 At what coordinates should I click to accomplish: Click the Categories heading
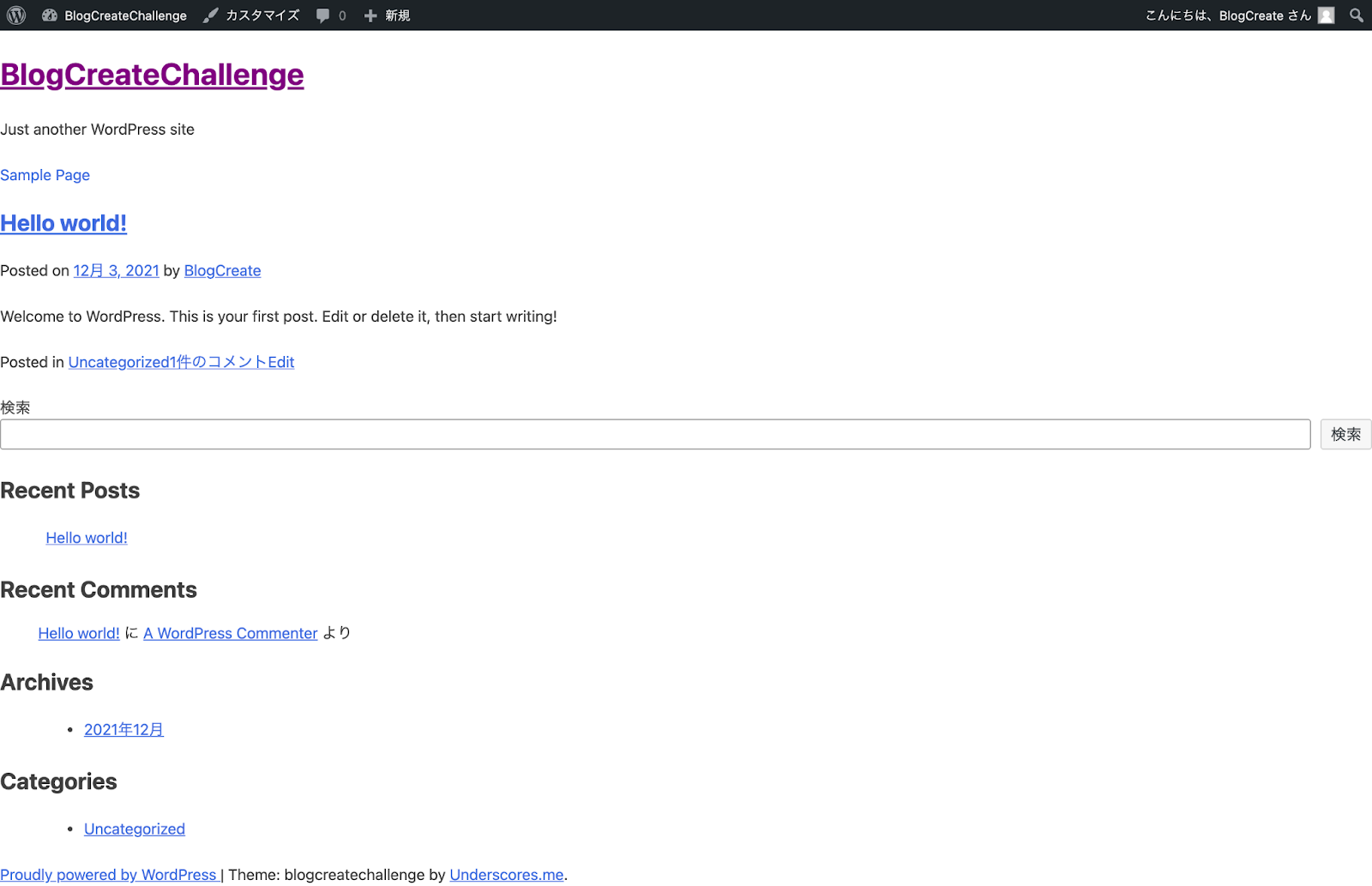tap(58, 781)
